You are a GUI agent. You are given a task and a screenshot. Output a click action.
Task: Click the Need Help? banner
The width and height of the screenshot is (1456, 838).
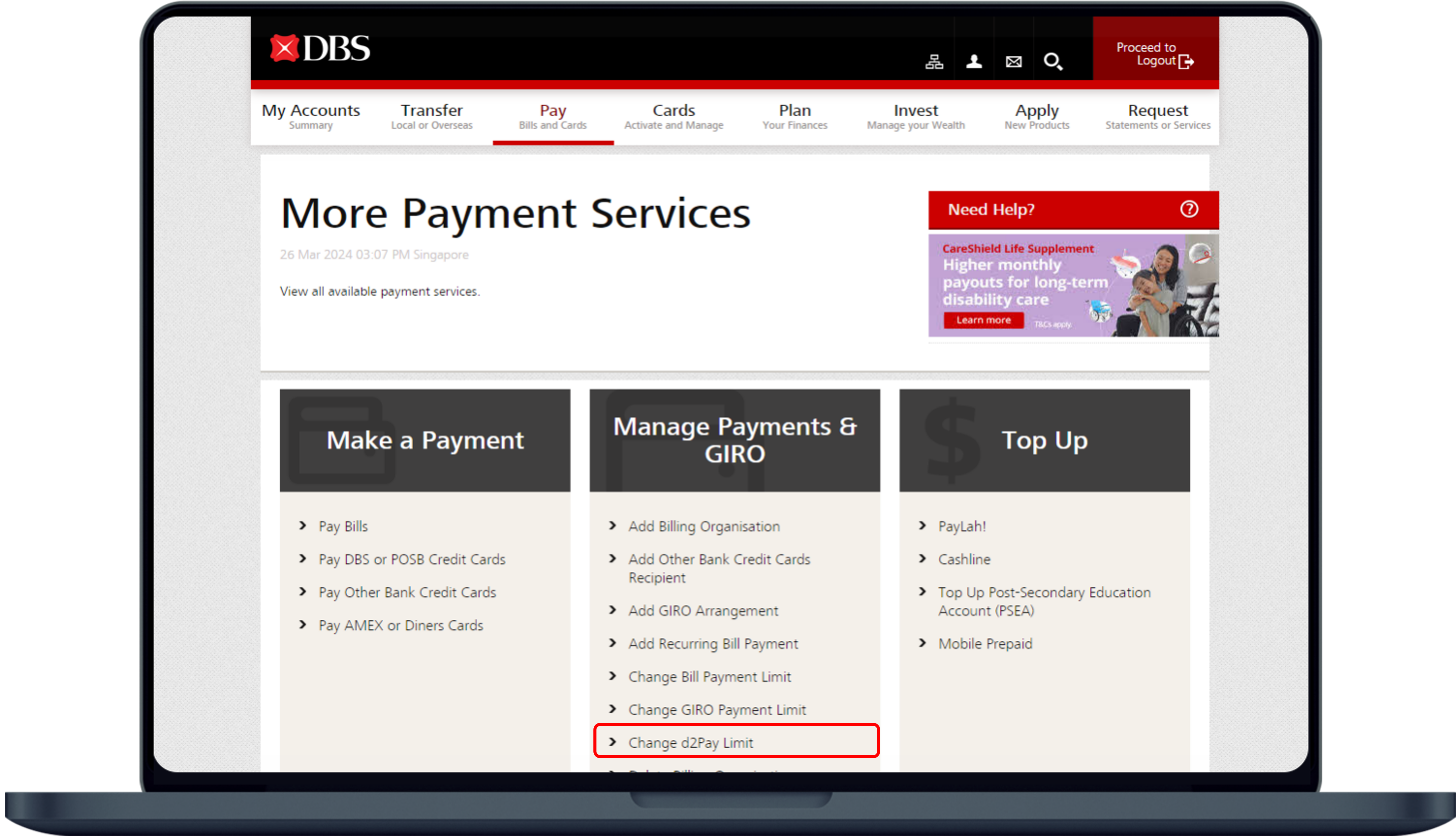coord(1073,209)
